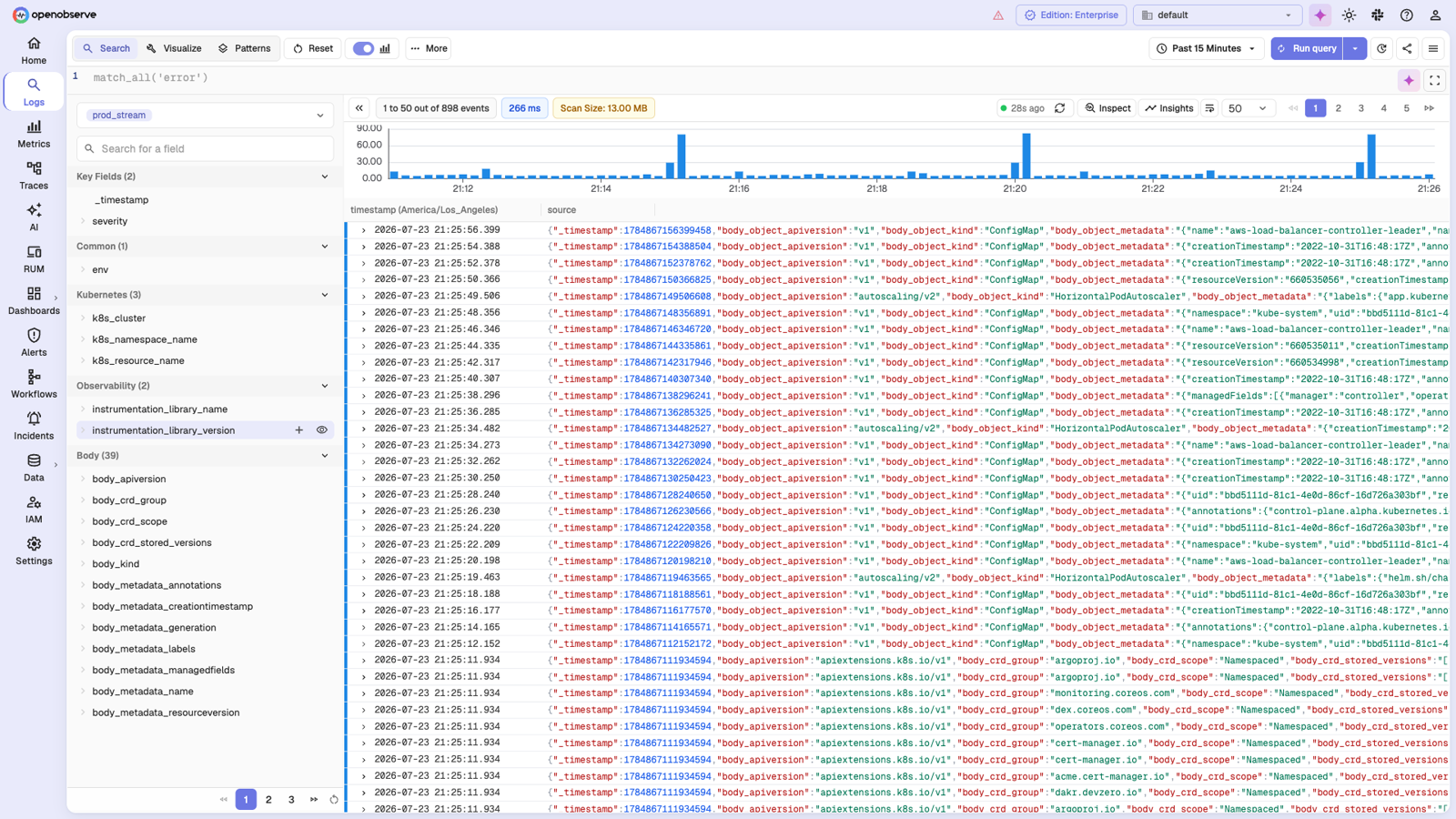Open the Inspect button
The width and height of the screenshot is (1456, 819).
(1107, 108)
